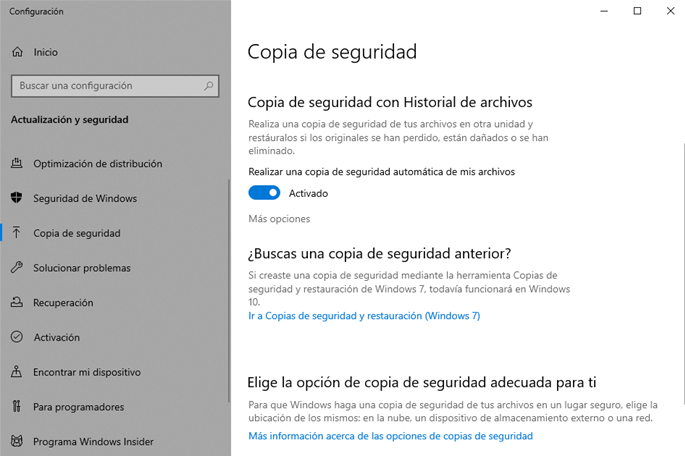This screenshot has height=456, width=685.
Task: Click the Programa Windows Insider icon
Action: [x=16, y=441]
